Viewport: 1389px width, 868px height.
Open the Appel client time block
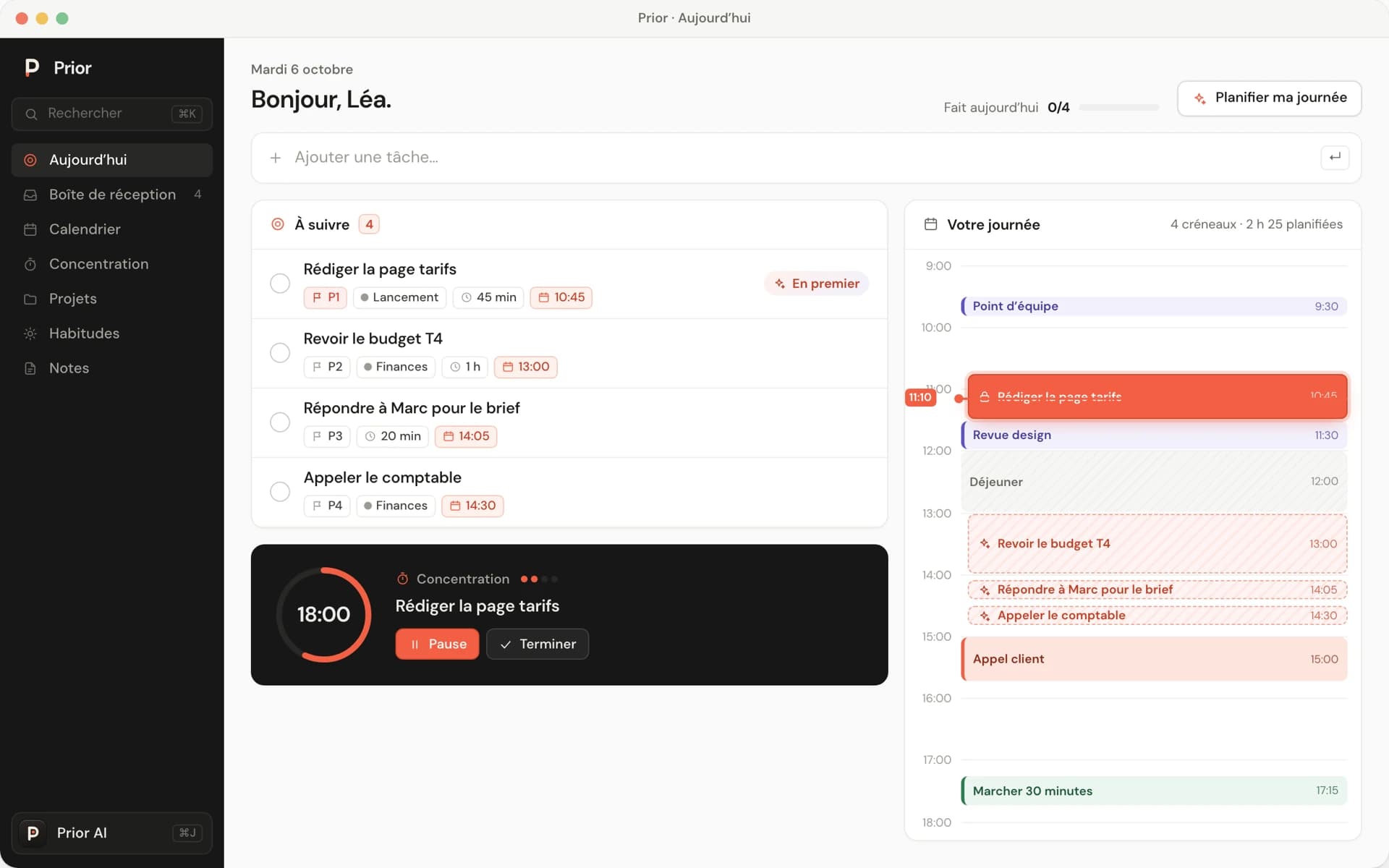click(1155, 659)
